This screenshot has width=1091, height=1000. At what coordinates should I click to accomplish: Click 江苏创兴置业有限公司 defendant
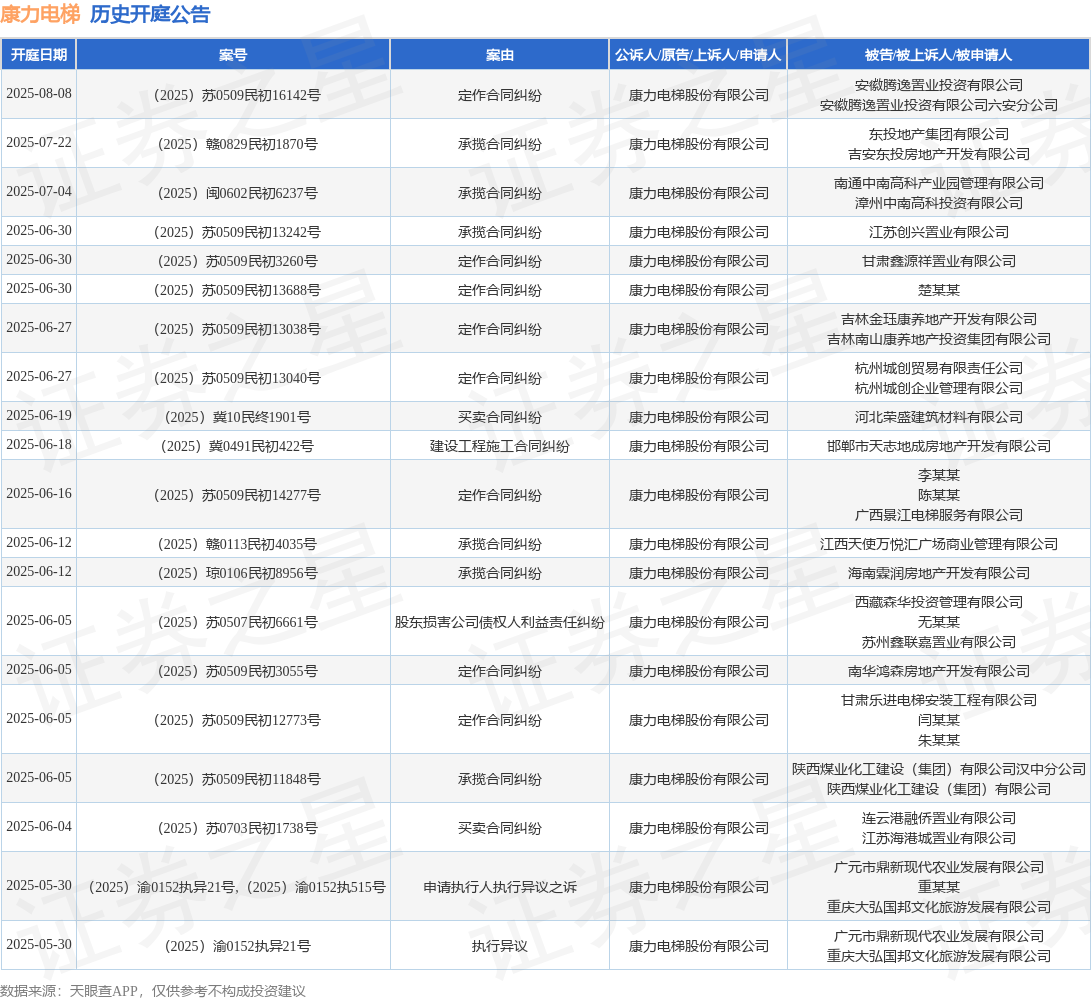tap(939, 232)
